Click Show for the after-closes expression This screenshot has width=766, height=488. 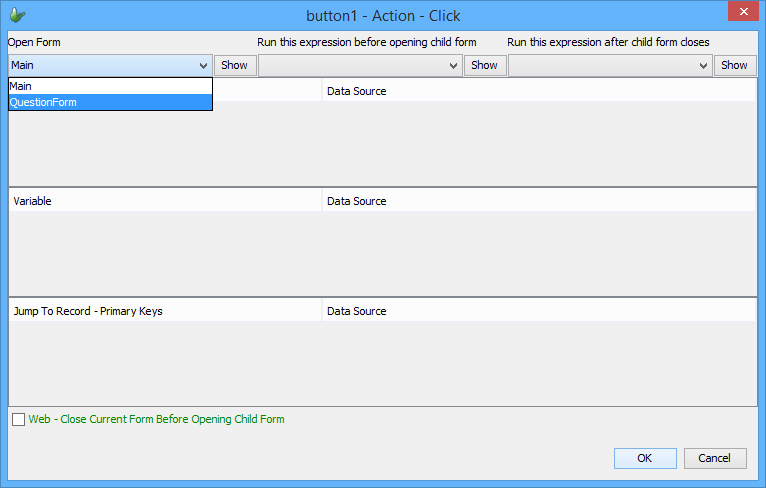pyautogui.click(x=734, y=65)
